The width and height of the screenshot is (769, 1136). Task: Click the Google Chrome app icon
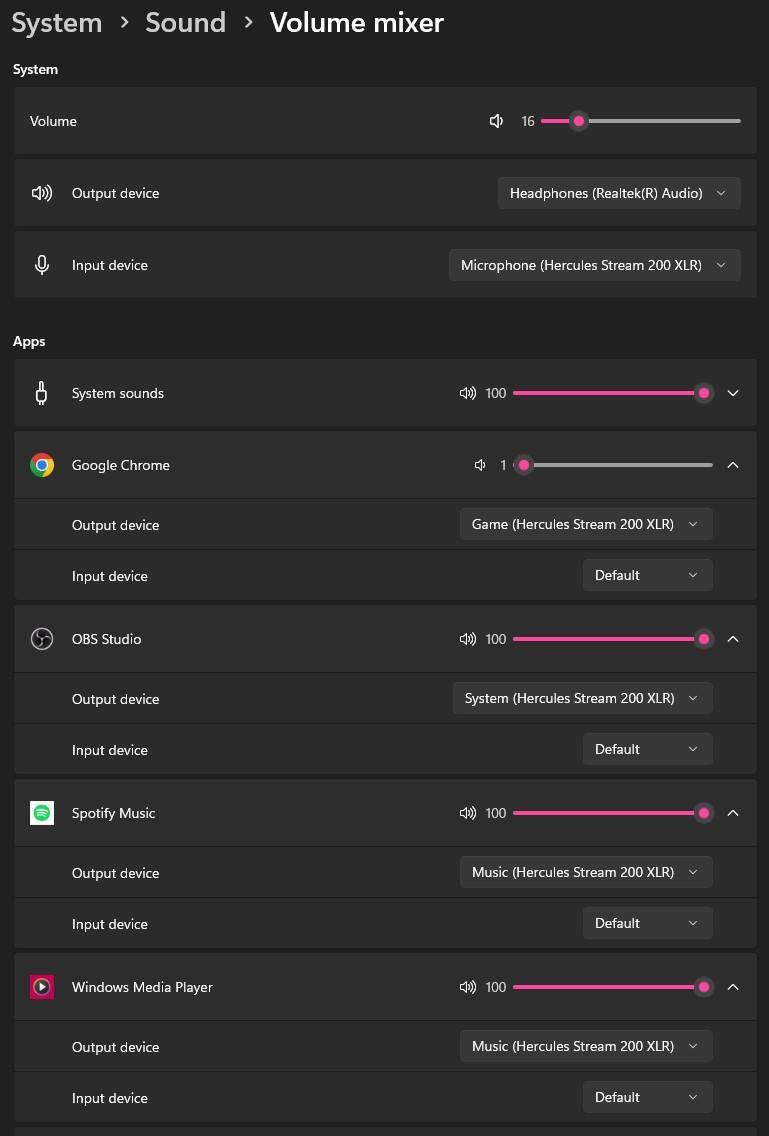[x=42, y=465]
